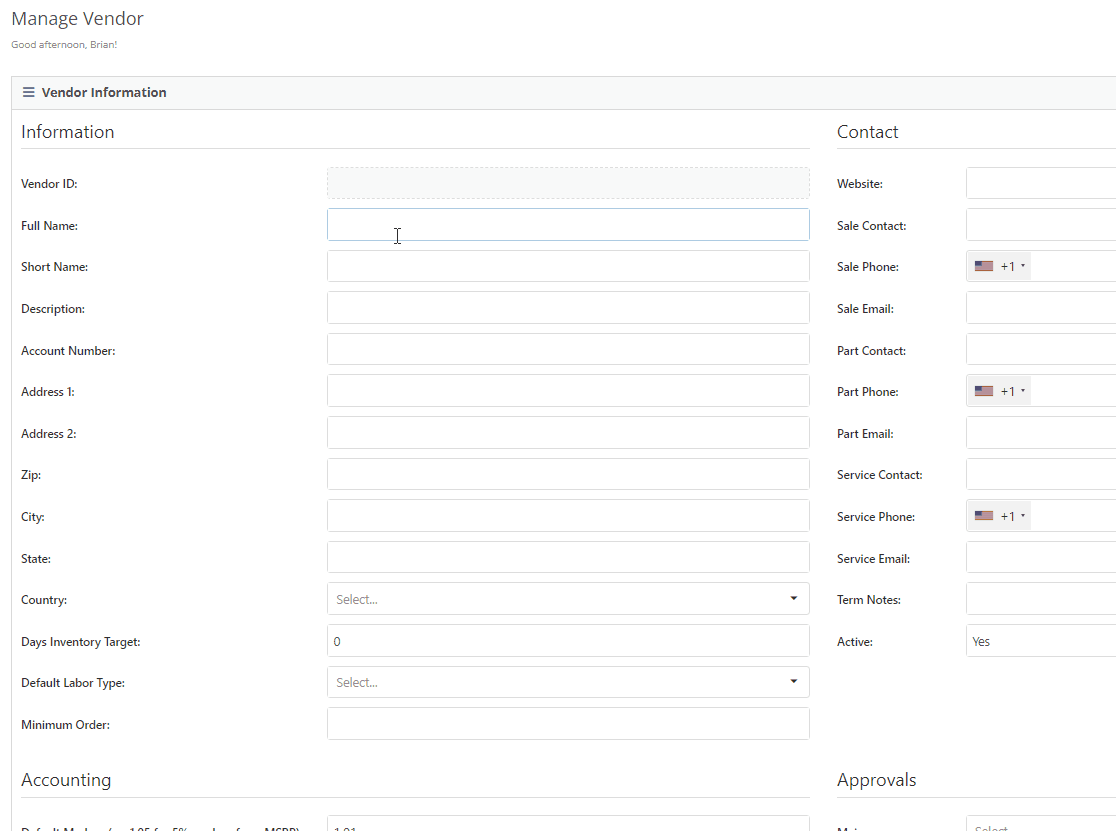Click the Address 2 field
Screen dimensions: 1116x831
click(568, 433)
